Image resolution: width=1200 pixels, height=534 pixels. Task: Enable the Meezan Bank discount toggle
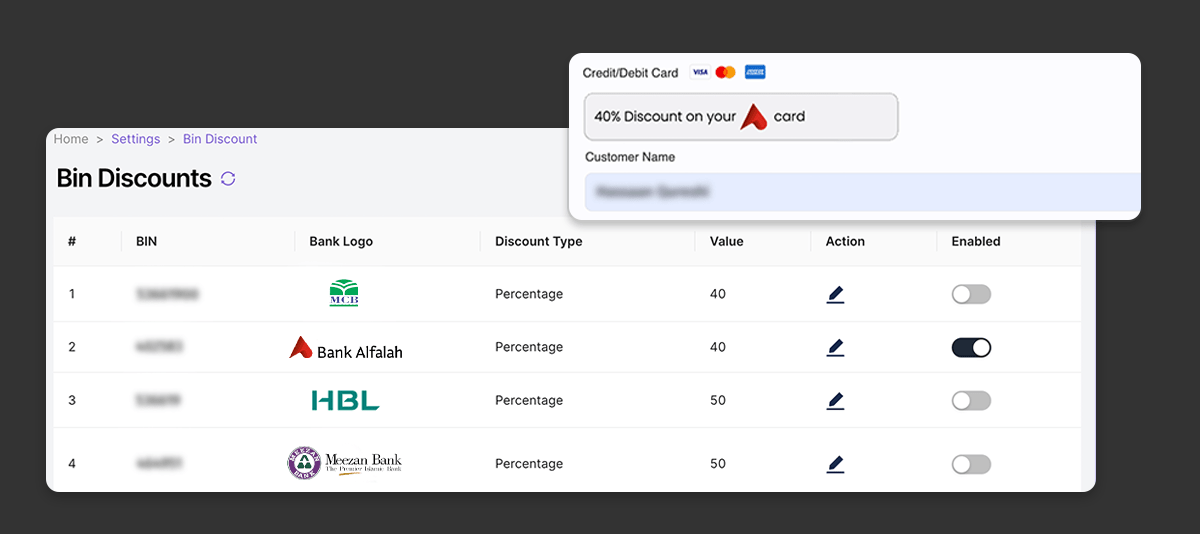(x=971, y=464)
